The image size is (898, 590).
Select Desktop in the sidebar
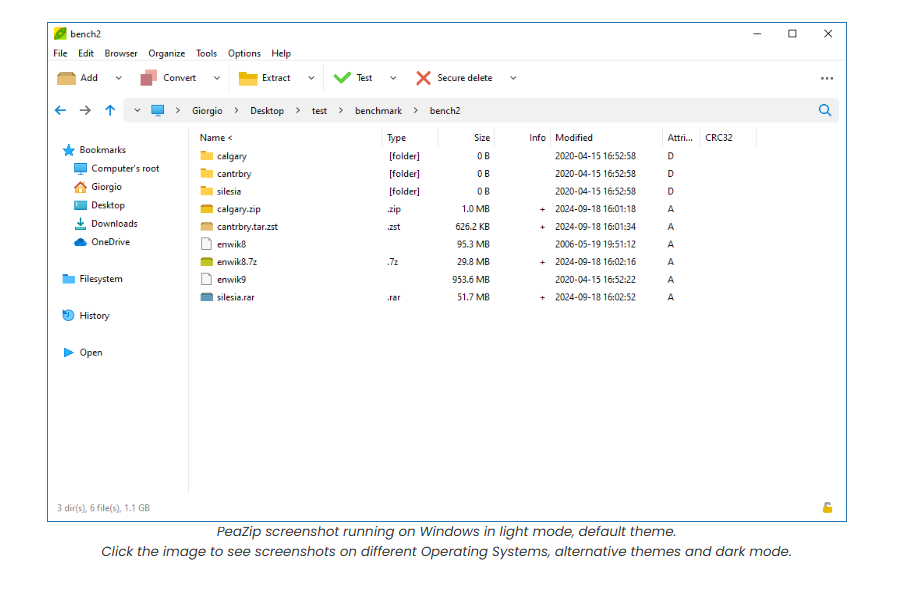coord(100,205)
